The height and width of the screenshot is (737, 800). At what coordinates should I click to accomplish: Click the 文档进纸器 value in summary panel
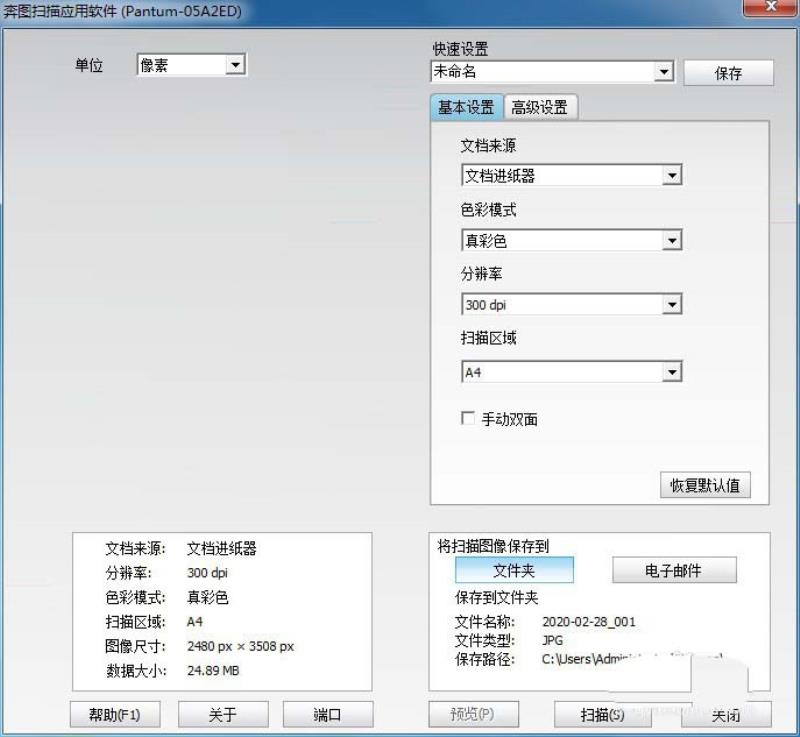tap(221, 548)
